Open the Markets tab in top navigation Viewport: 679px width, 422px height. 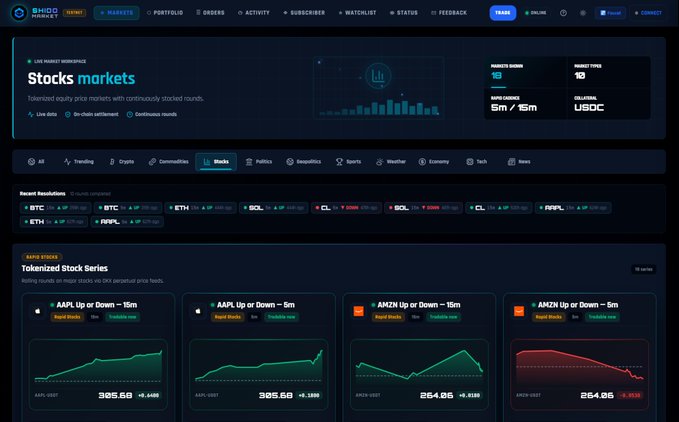[x=116, y=13]
